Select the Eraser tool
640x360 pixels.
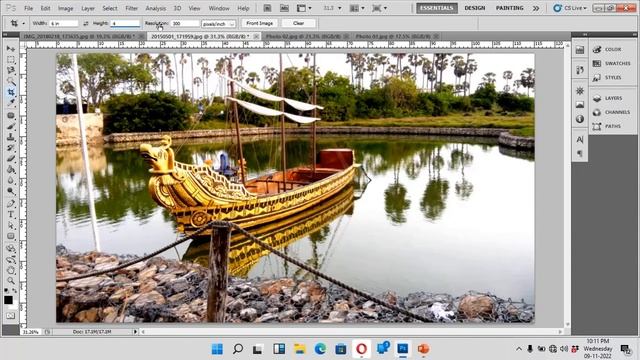(11, 159)
